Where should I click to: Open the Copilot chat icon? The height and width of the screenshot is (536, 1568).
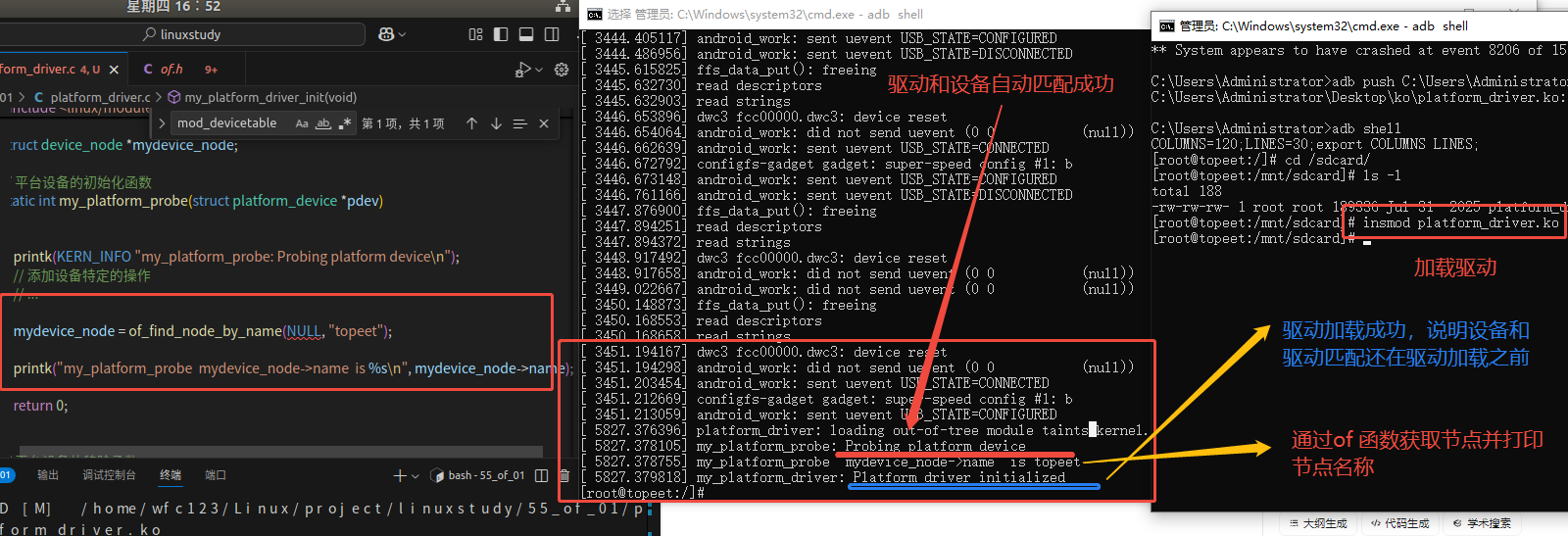coord(385,34)
